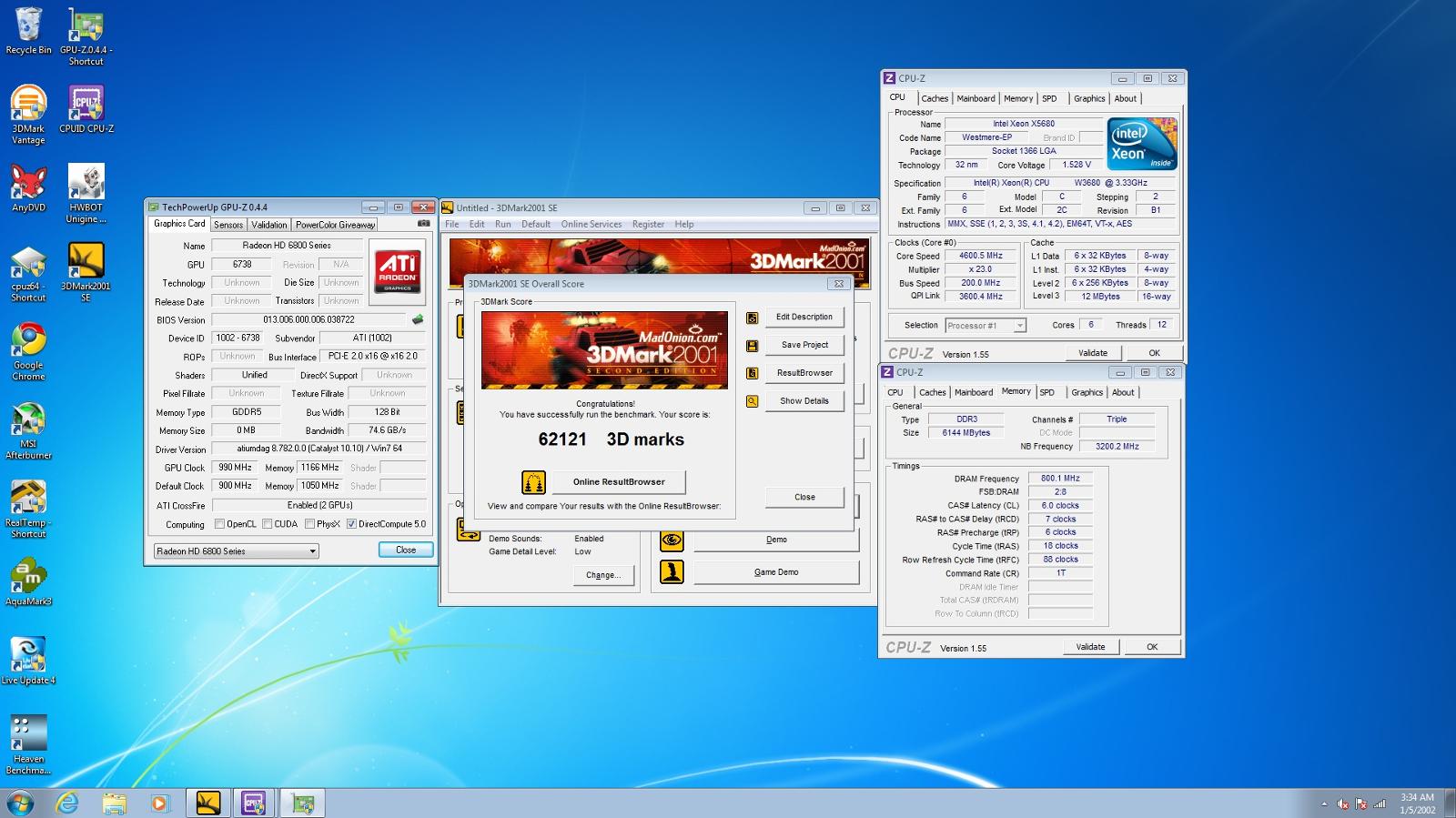
Task: Click the Save Project floppy icon
Action: point(752,346)
